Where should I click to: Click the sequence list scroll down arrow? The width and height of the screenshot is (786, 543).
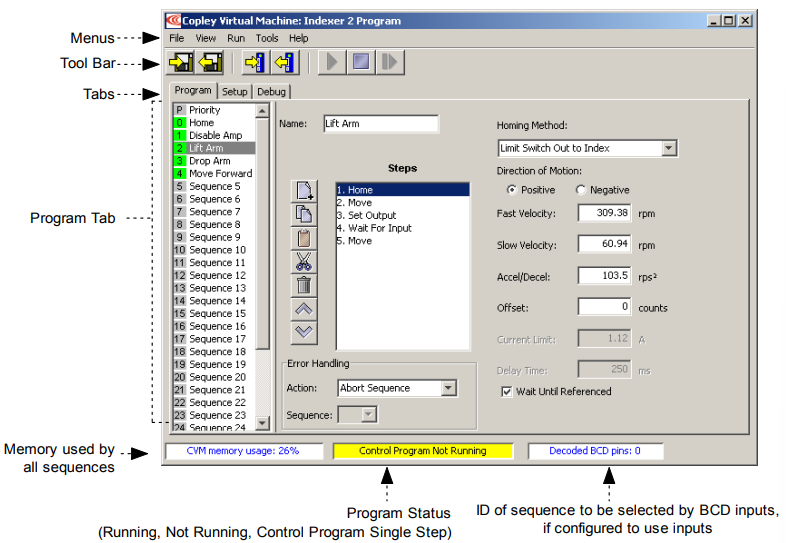coord(262,423)
